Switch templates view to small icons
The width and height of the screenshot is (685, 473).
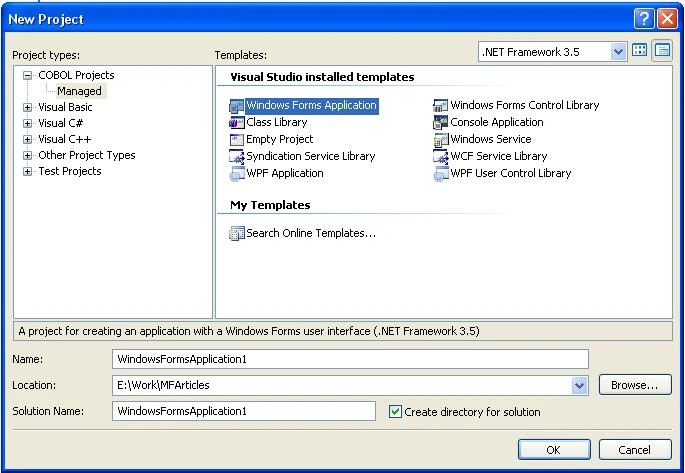point(662,51)
